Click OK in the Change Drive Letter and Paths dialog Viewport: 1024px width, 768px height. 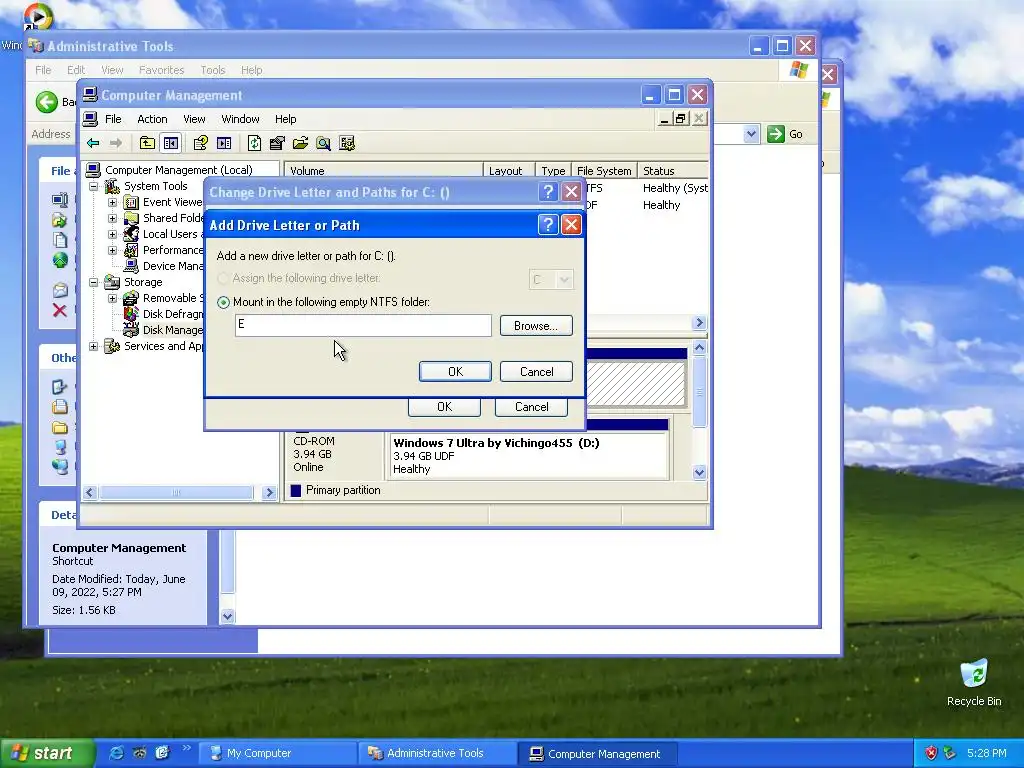(444, 407)
